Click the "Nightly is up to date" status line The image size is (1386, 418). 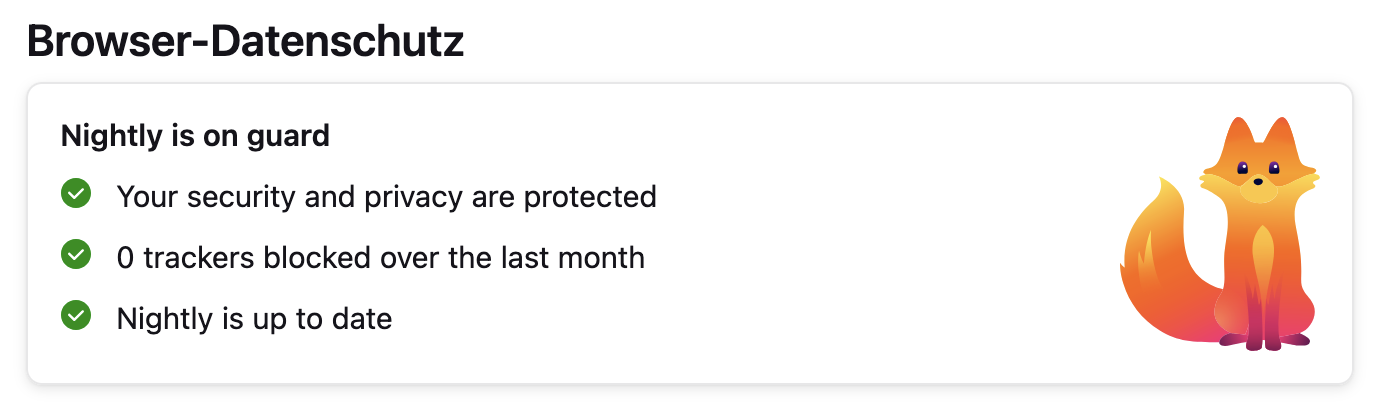254,319
